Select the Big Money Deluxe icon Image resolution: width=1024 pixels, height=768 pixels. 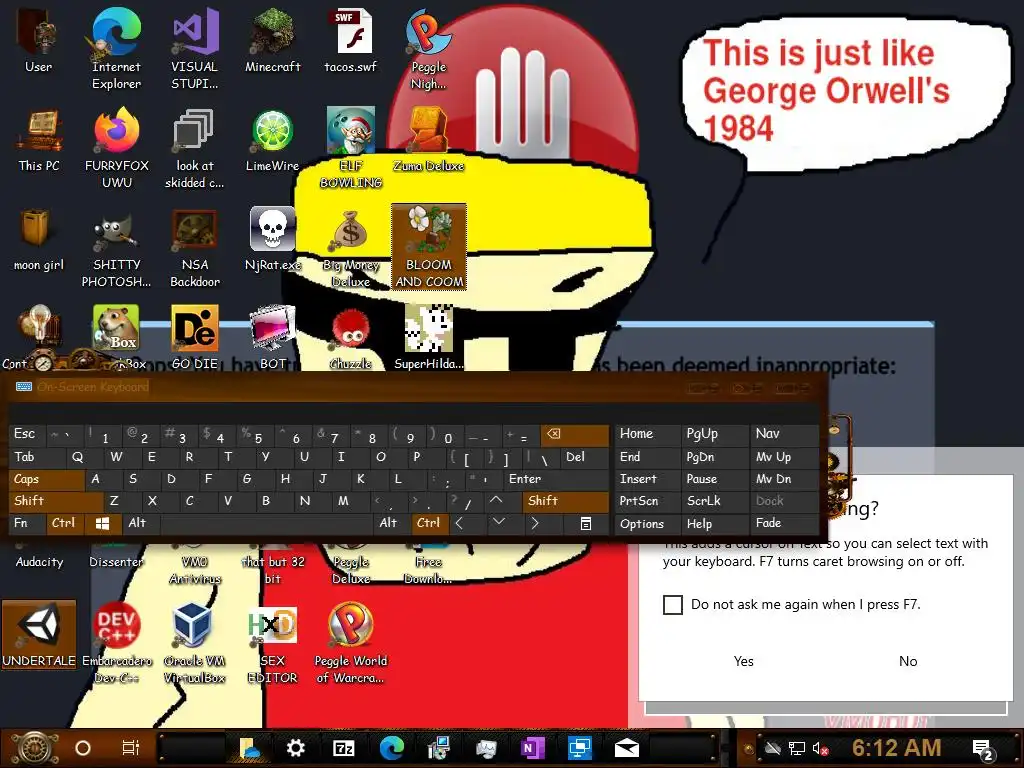tap(351, 248)
